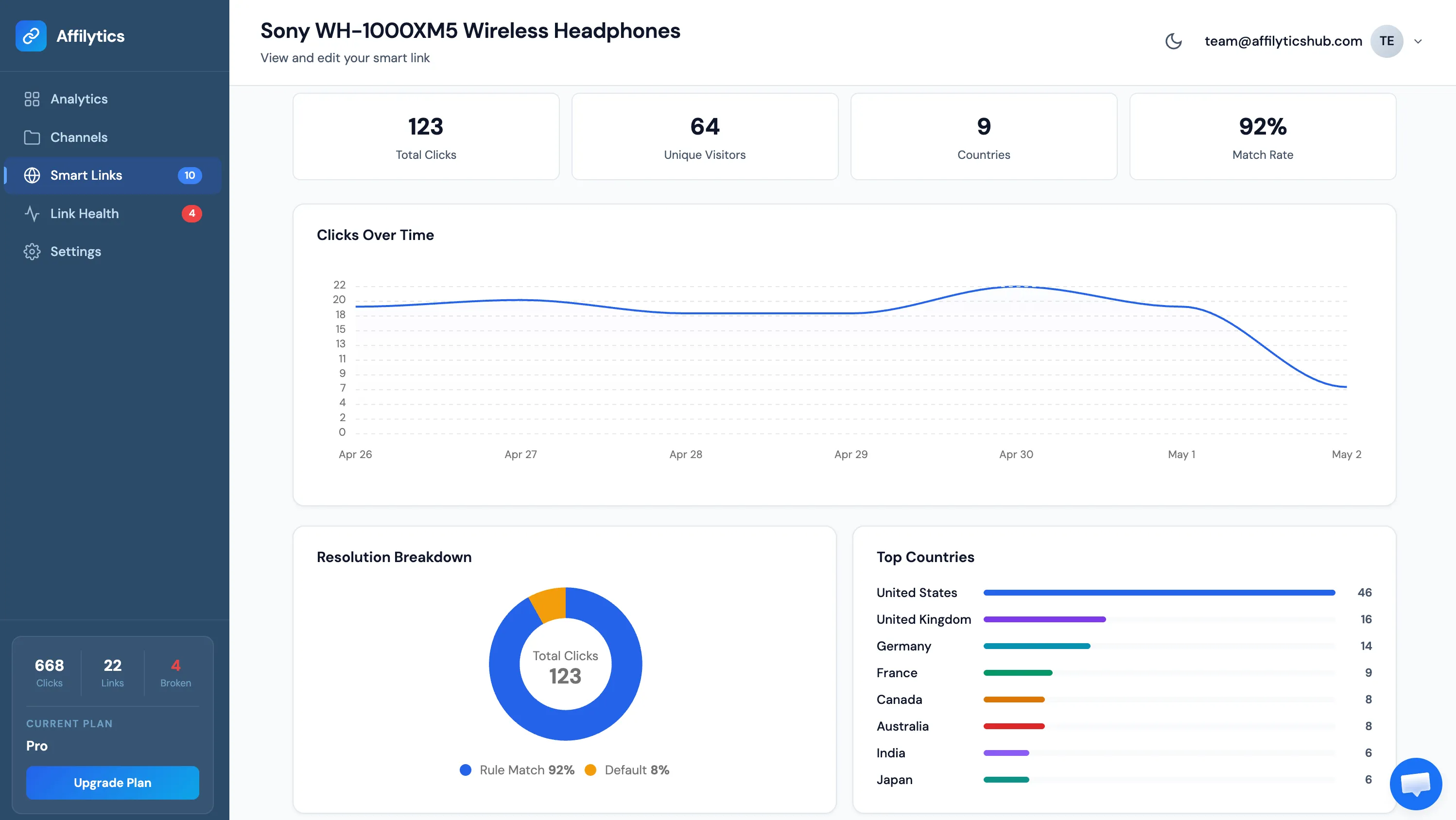Select the Unique Visitors 64 card
This screenshot has height=820, width=1456.
coord(705,137)
